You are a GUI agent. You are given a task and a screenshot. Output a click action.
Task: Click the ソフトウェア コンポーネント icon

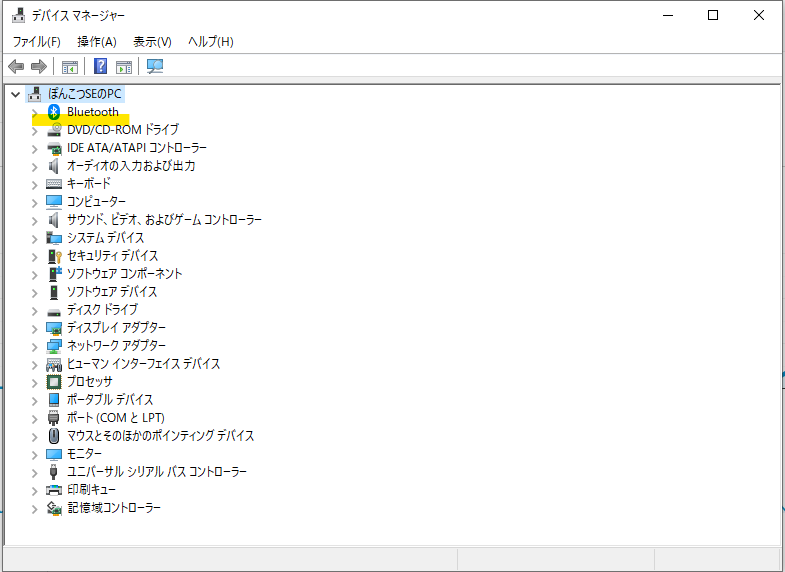click(x=54, y=274)
